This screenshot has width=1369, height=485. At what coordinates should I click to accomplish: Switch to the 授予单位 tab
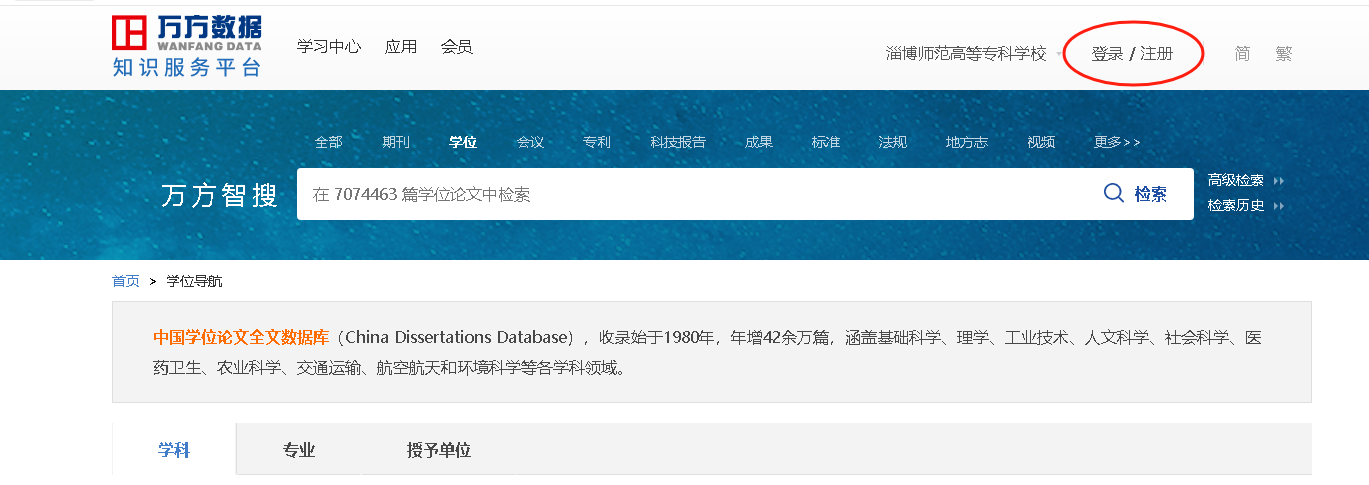pos(439,450)
